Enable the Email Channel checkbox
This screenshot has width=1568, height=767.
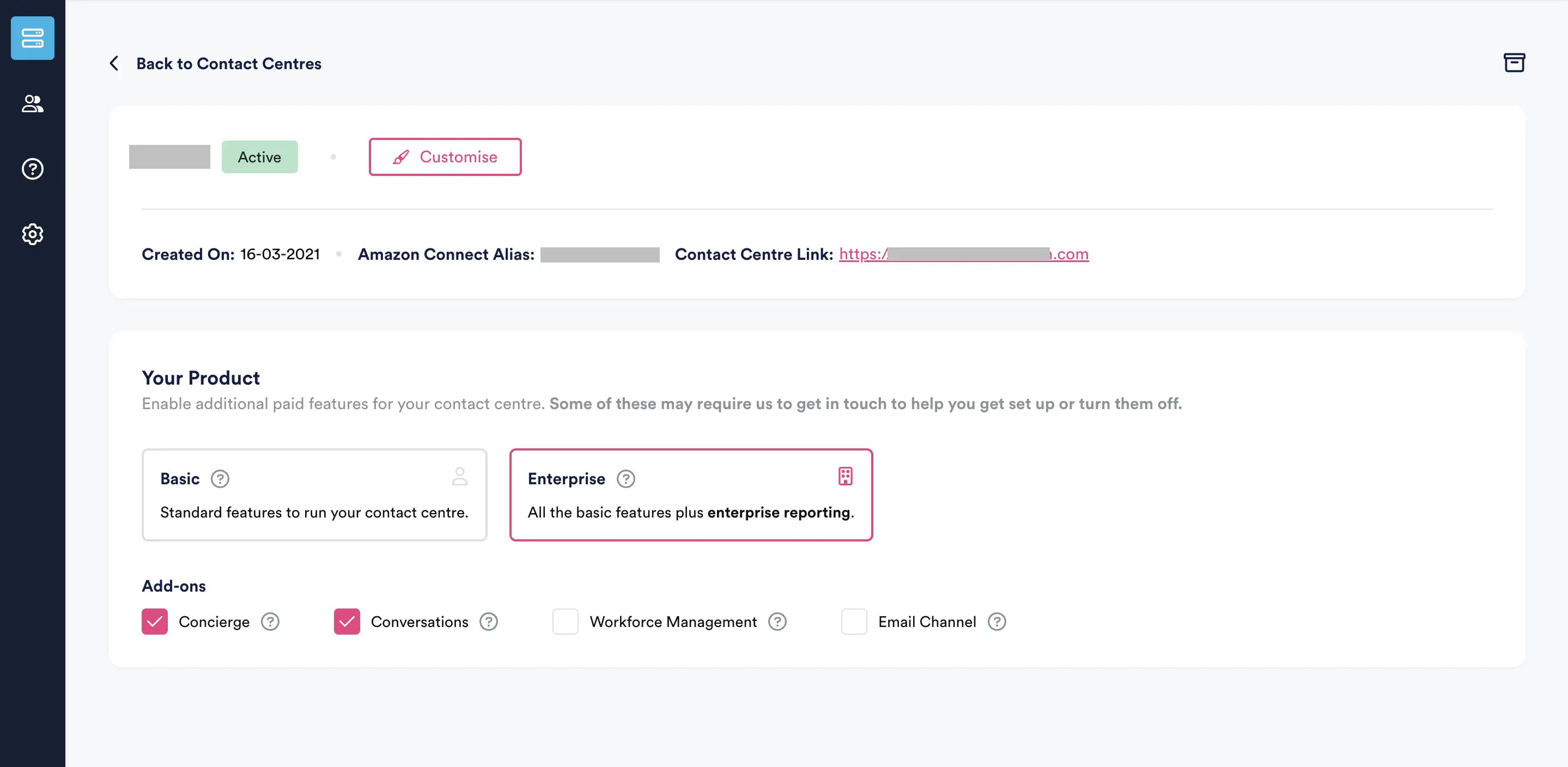click(853, 622)
